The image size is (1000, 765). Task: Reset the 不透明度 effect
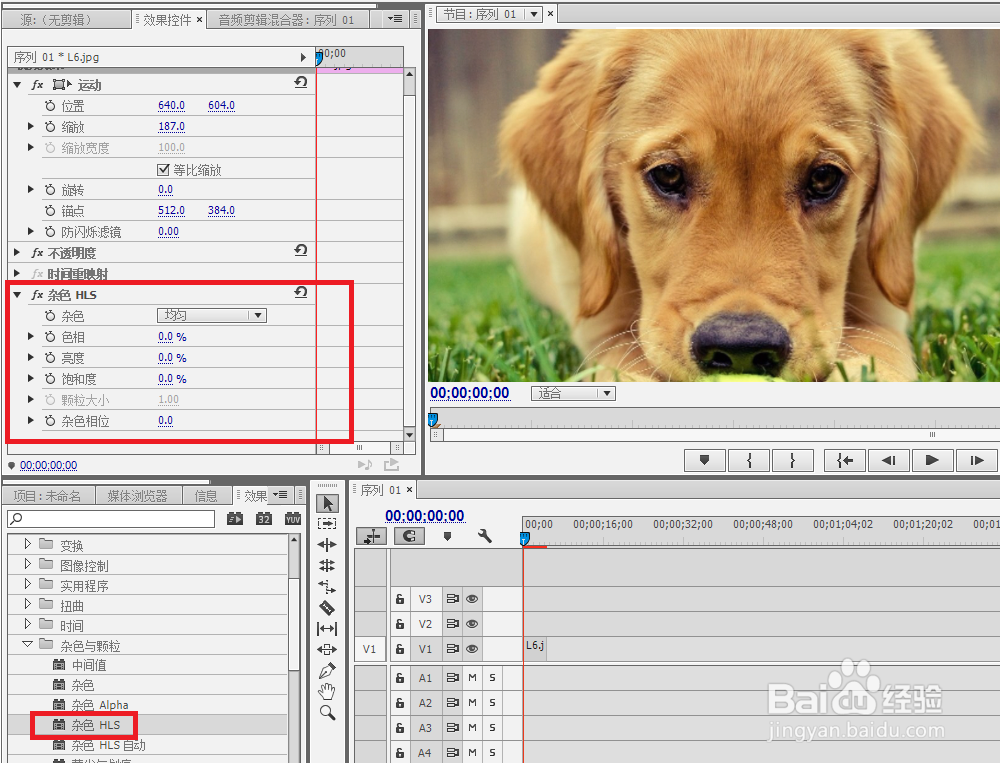(301, 251)
